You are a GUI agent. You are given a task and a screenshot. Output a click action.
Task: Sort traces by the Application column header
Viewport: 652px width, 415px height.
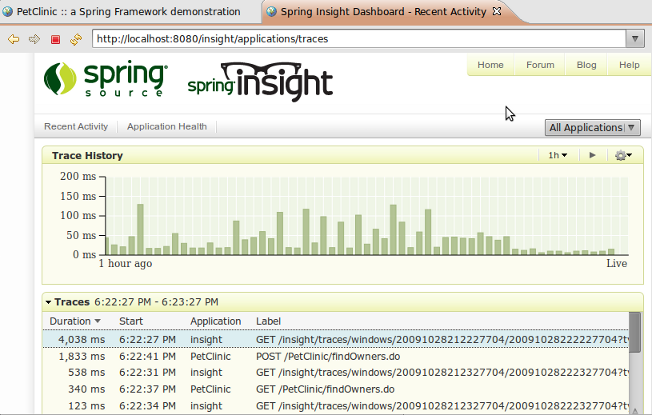click(215, 321)
